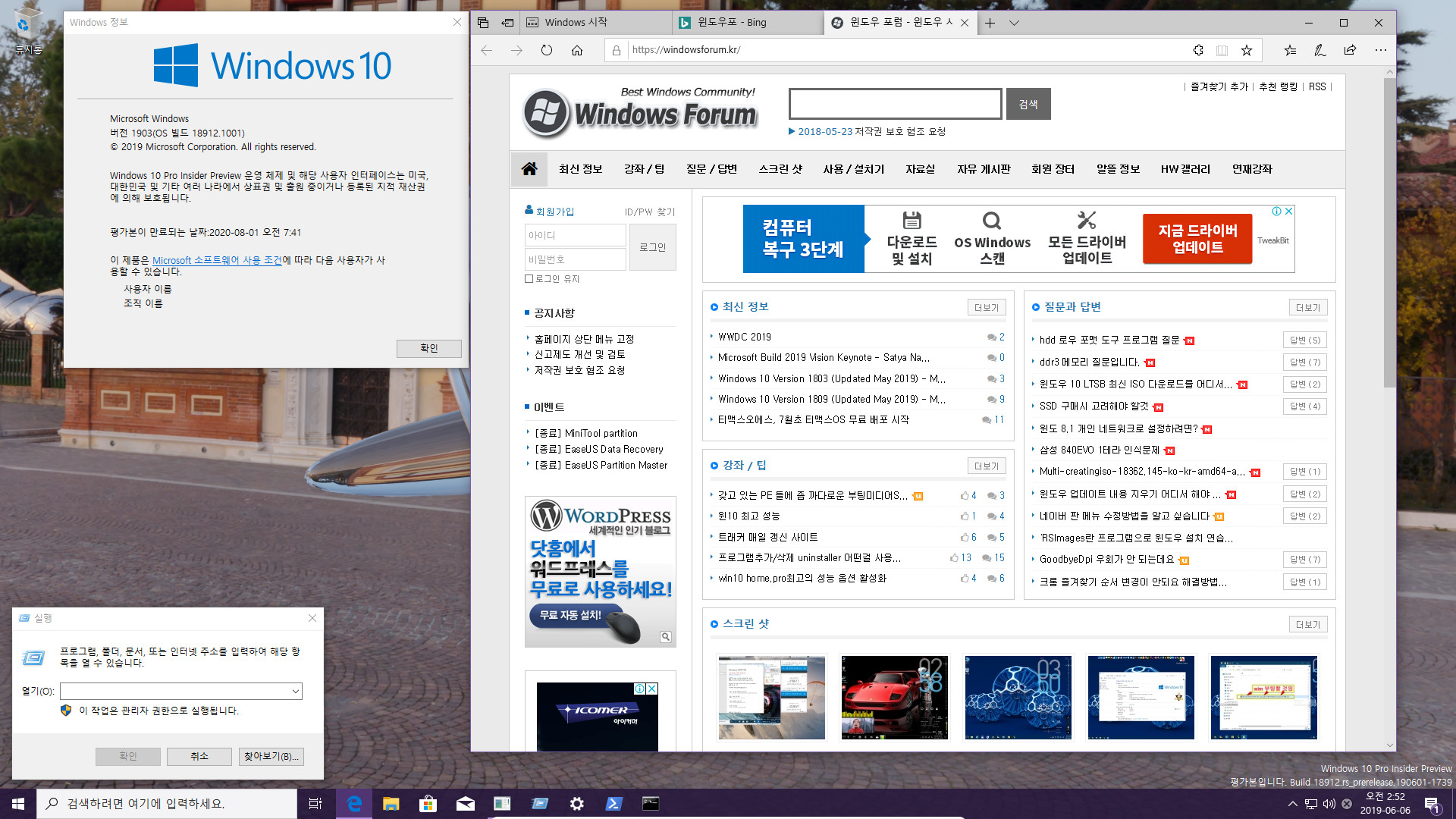Click the '검색' search button
Viewport: 1456px width, 819px height.
tap(1028, 104)
